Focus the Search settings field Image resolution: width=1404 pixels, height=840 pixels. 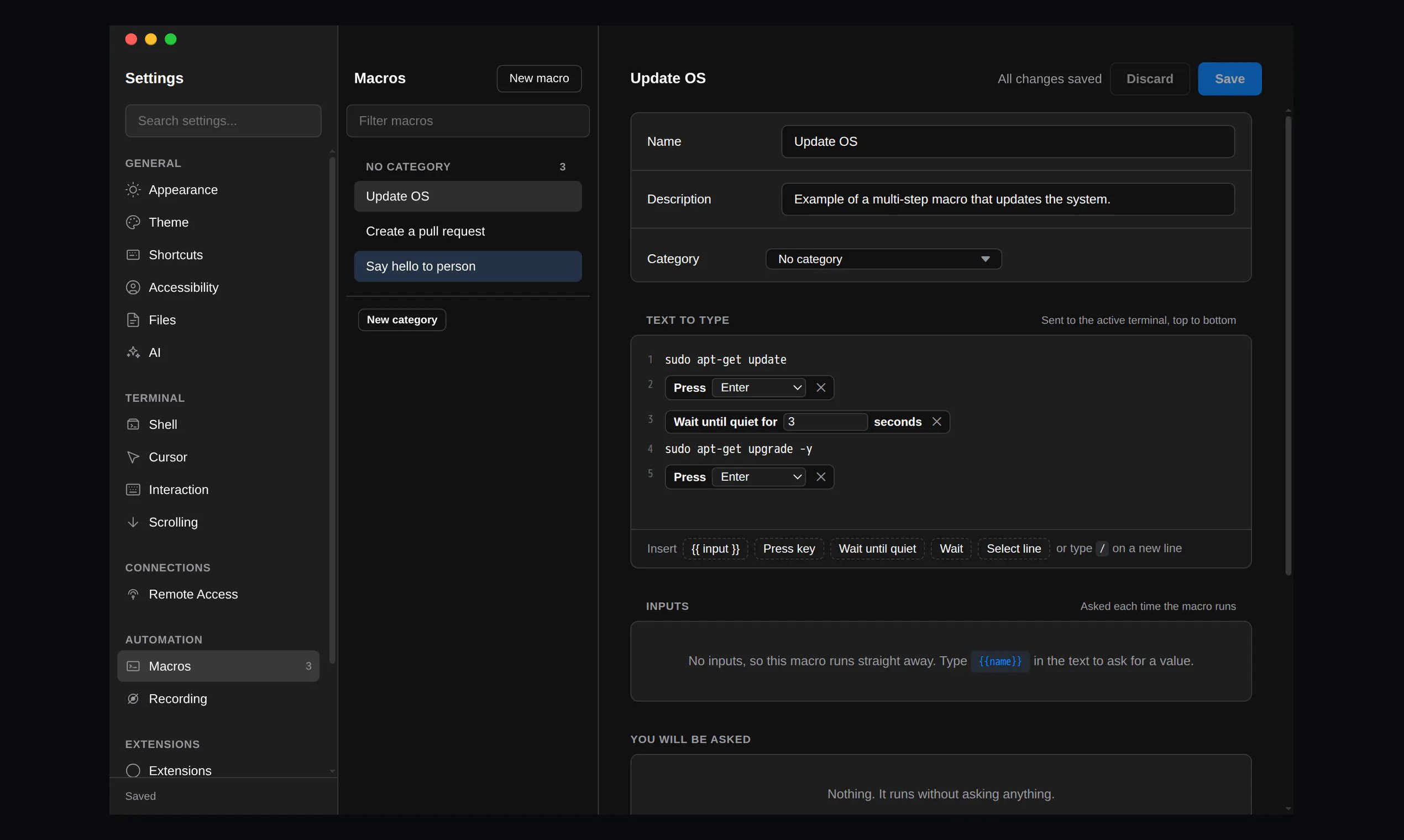(x=223, y=121)
